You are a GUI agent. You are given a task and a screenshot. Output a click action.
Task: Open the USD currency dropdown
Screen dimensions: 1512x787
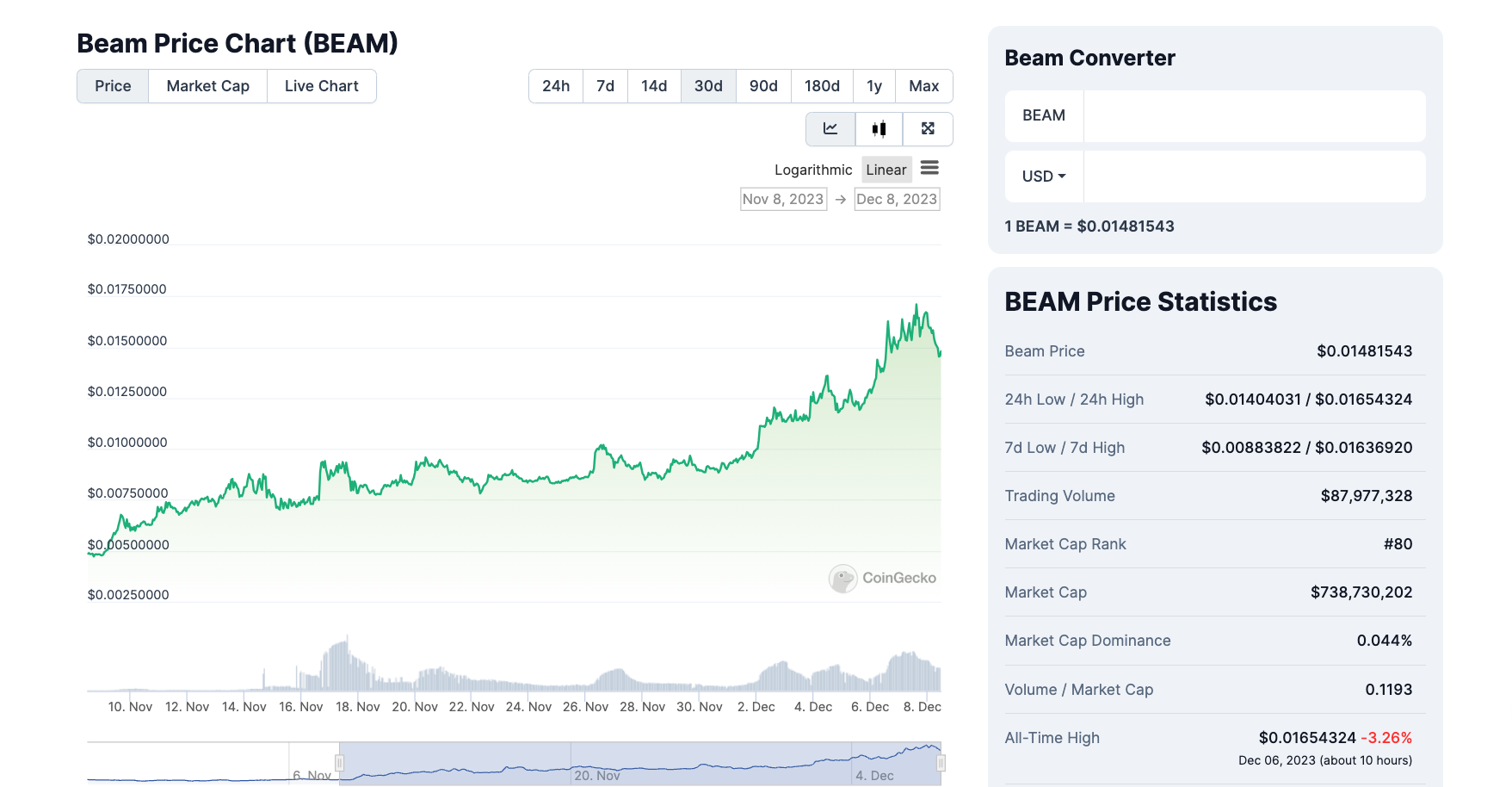pyautogui.click(x=1043, y=176)
